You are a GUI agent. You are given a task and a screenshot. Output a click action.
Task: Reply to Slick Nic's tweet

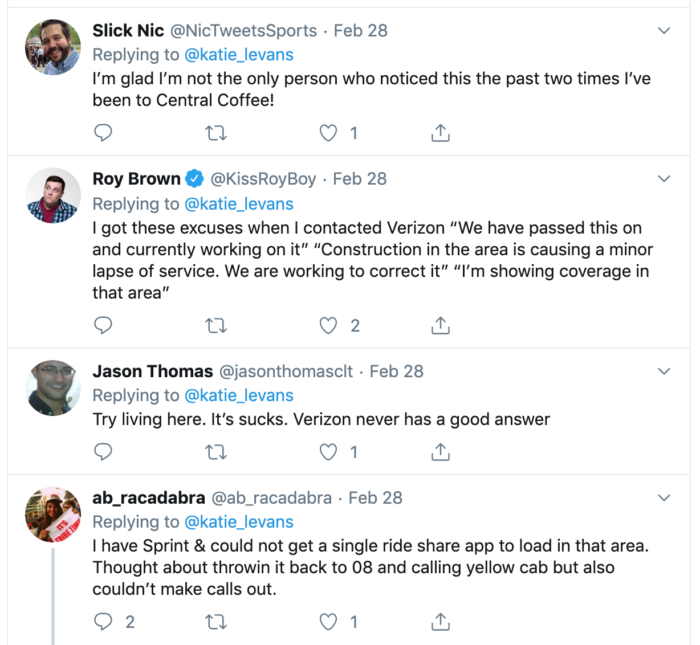pos(103,132)
